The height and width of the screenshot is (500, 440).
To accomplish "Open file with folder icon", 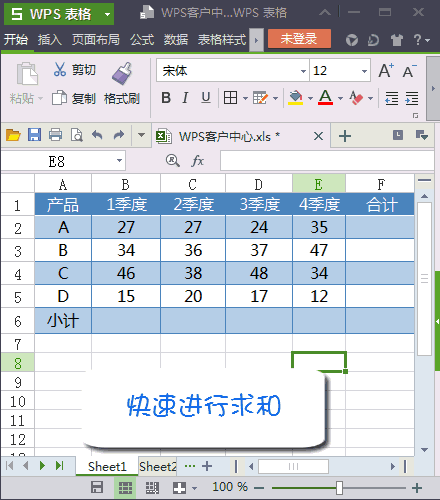I will (x=13, y=135).
